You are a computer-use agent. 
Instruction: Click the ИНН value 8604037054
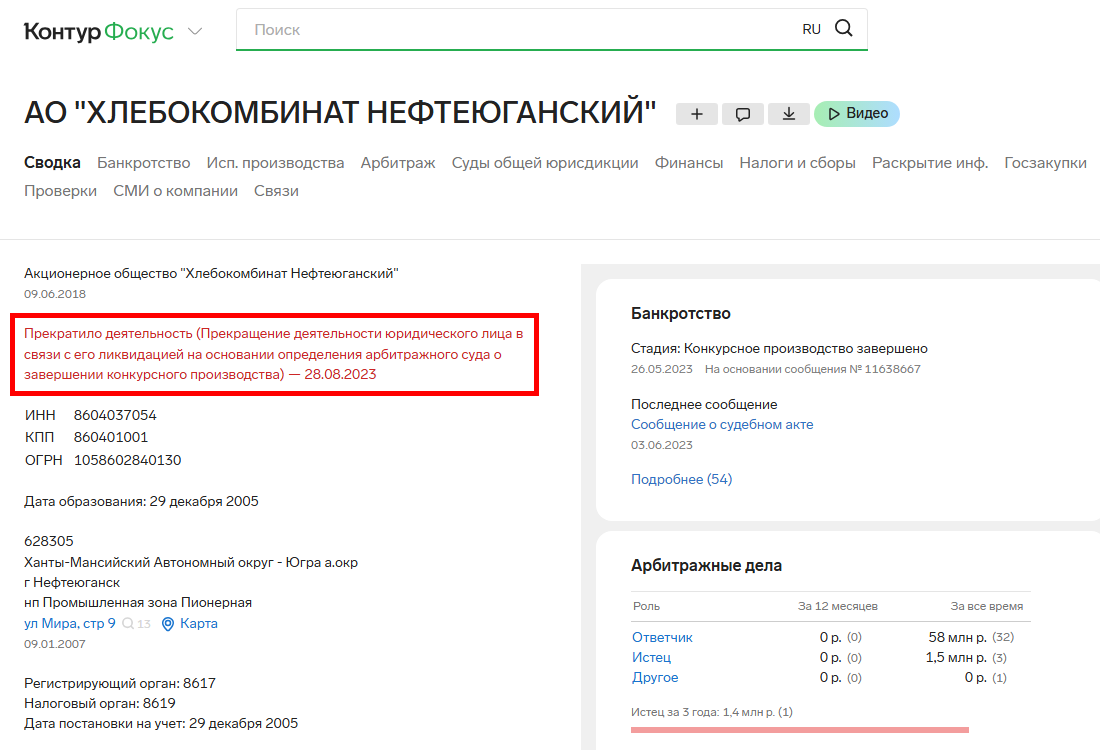click(115, 415)
